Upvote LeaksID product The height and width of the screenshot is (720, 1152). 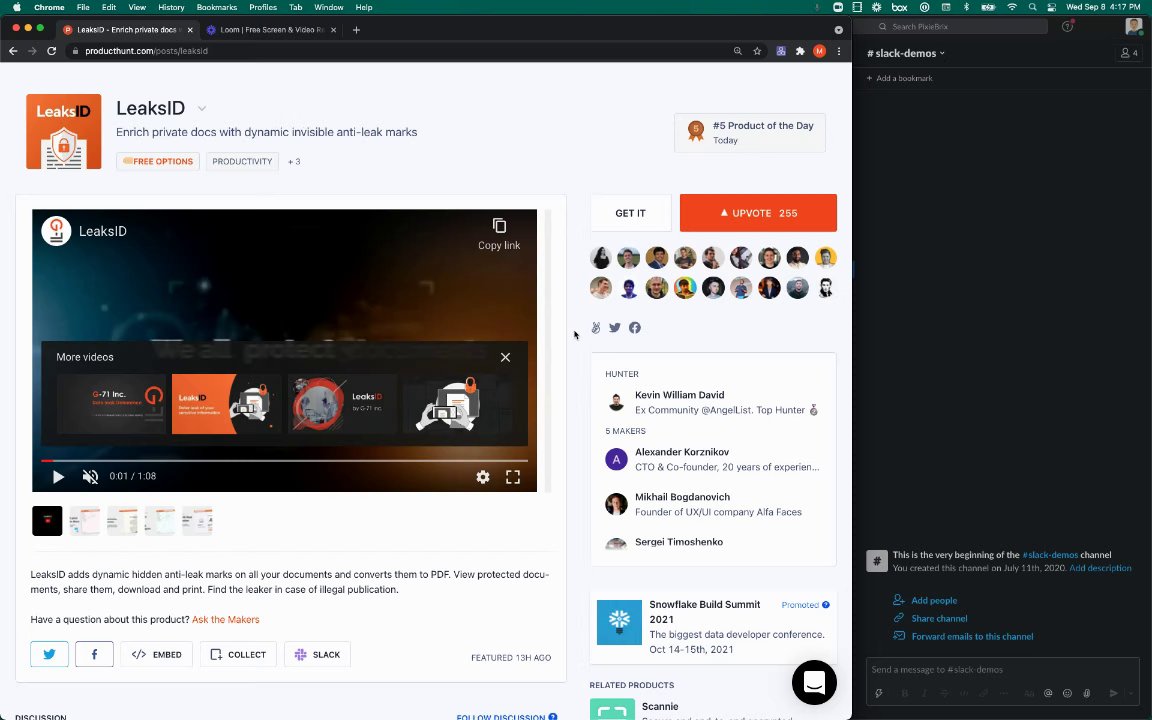click(758, 213)
